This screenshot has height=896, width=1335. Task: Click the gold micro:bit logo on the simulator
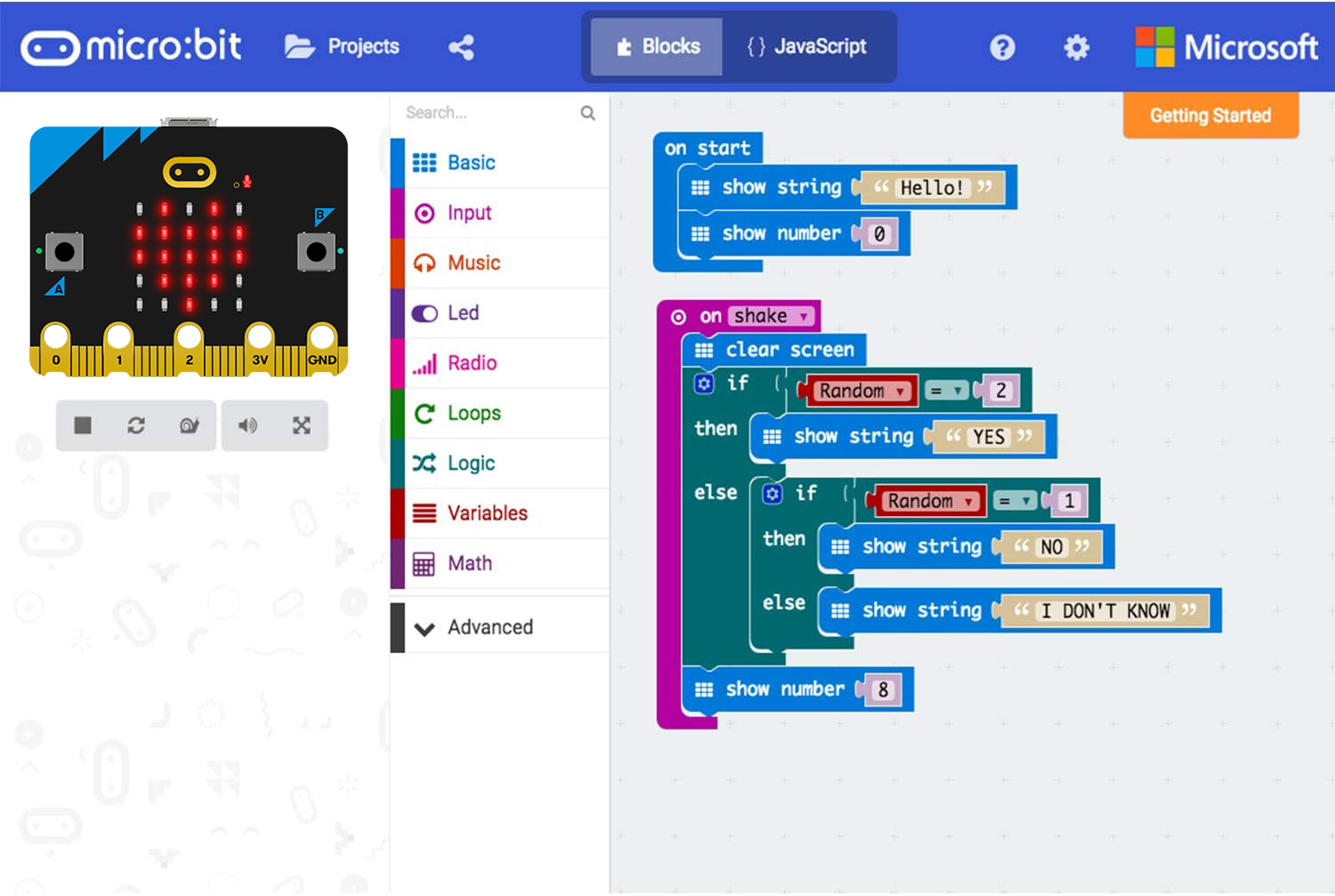[190, 172]
